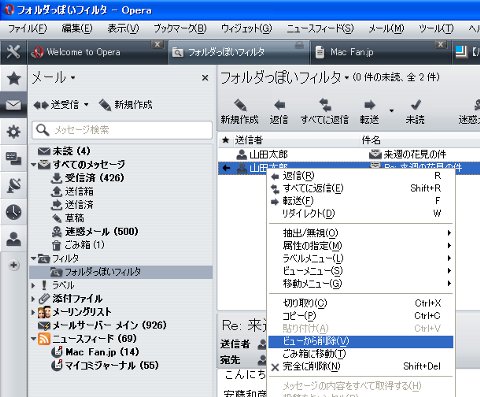Choose ごみ箱に移動(T) in context menu
The height and width of the screenshot is (397, 480).
coord(361,354)
